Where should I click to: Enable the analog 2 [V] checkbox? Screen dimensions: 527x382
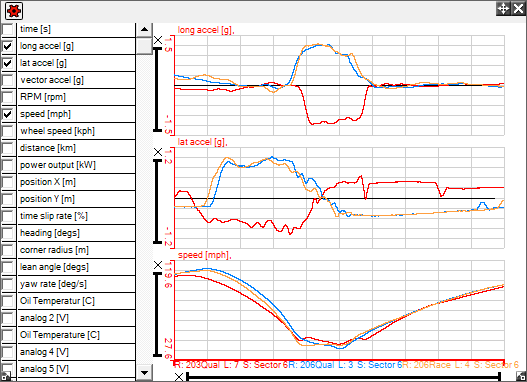[x=7, y=318]
